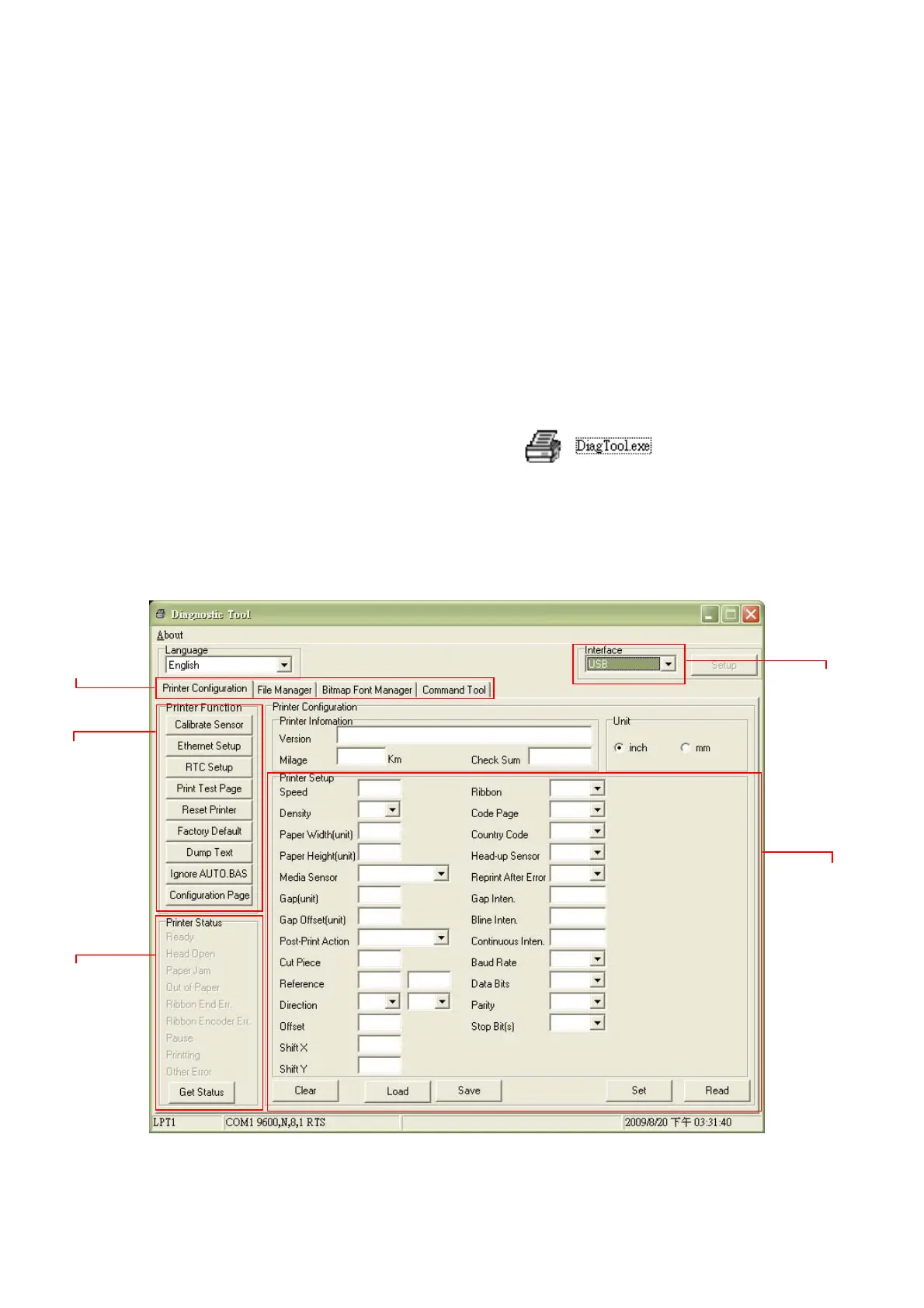
Task: Switch to the Printer Configuration tab
Action: (205, 688)
